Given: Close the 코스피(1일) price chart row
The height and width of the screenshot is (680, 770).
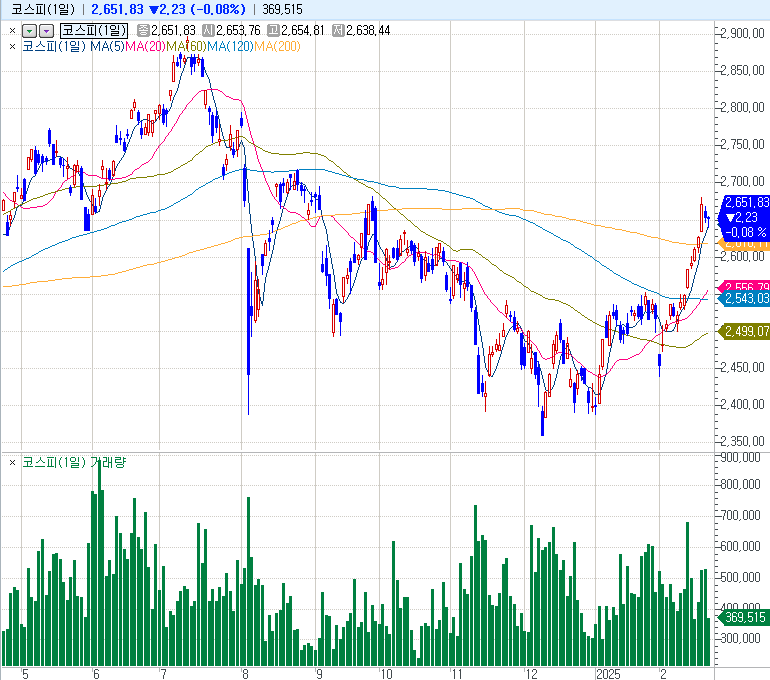Looking at the screenshot, I should click(x=12, y=30).
